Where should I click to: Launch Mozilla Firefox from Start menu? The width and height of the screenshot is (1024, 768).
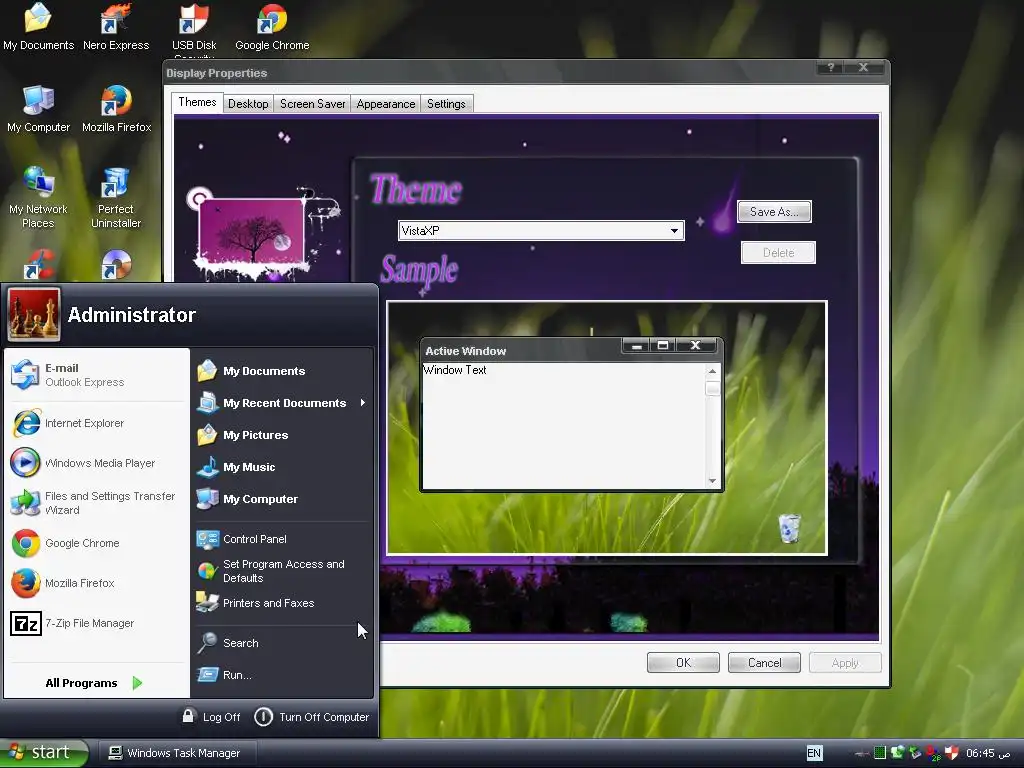point(97,583)
